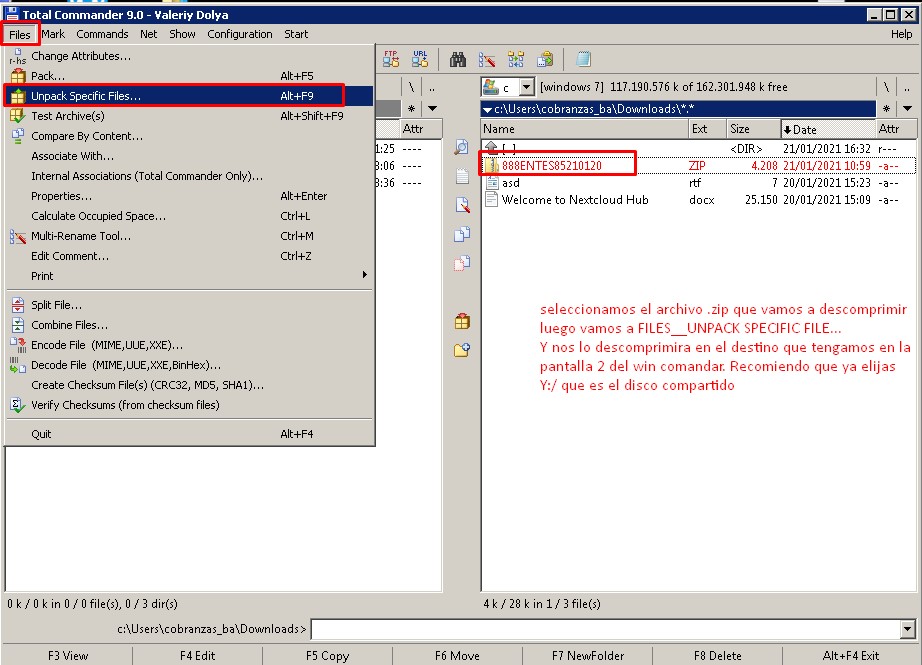Expand the command line history dropdown
The width and height of the screenshot is (922, 665).
pyautogui.click(x=907, y=629)
